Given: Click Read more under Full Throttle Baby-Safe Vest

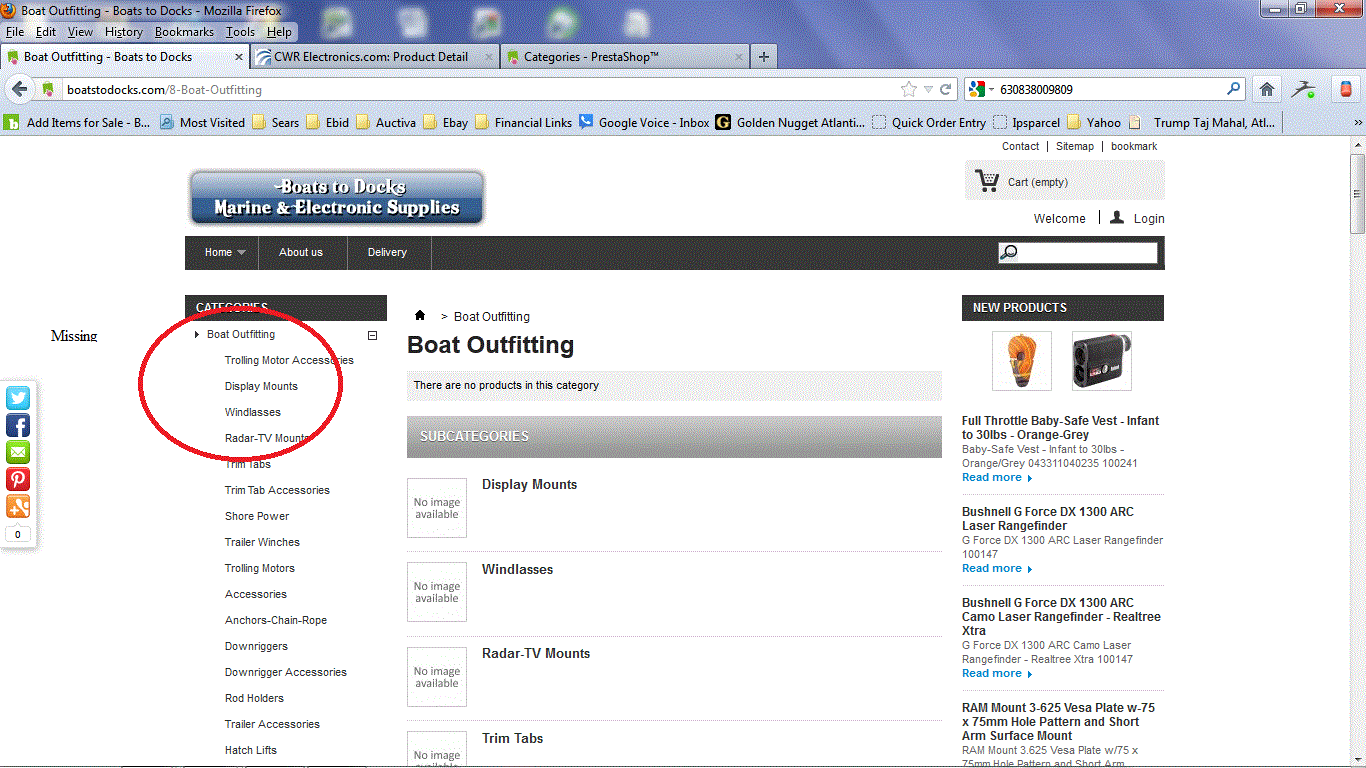Looking at the screenshot, I should 997,477.
